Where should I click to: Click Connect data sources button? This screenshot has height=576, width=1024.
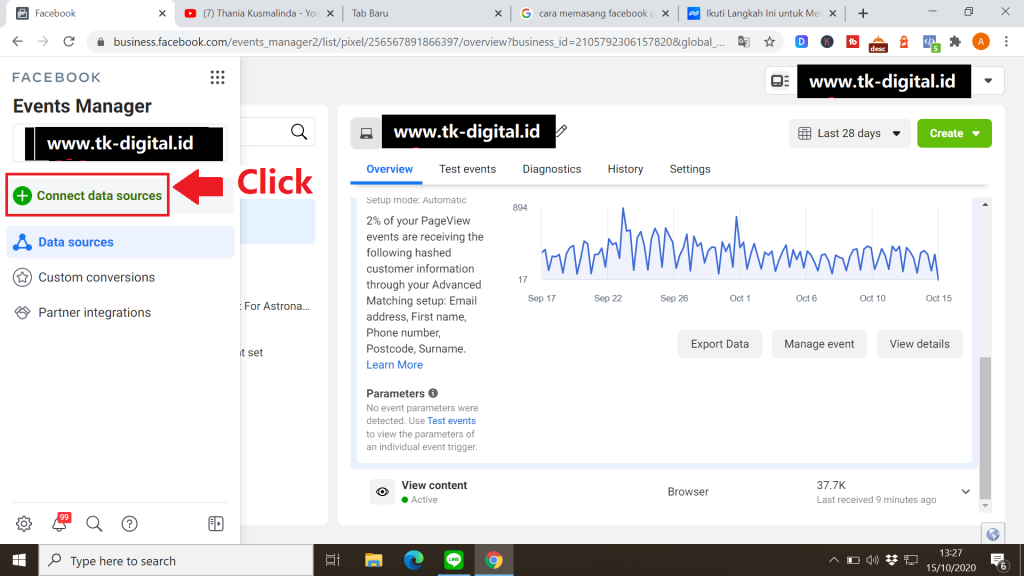pos(88,196)
